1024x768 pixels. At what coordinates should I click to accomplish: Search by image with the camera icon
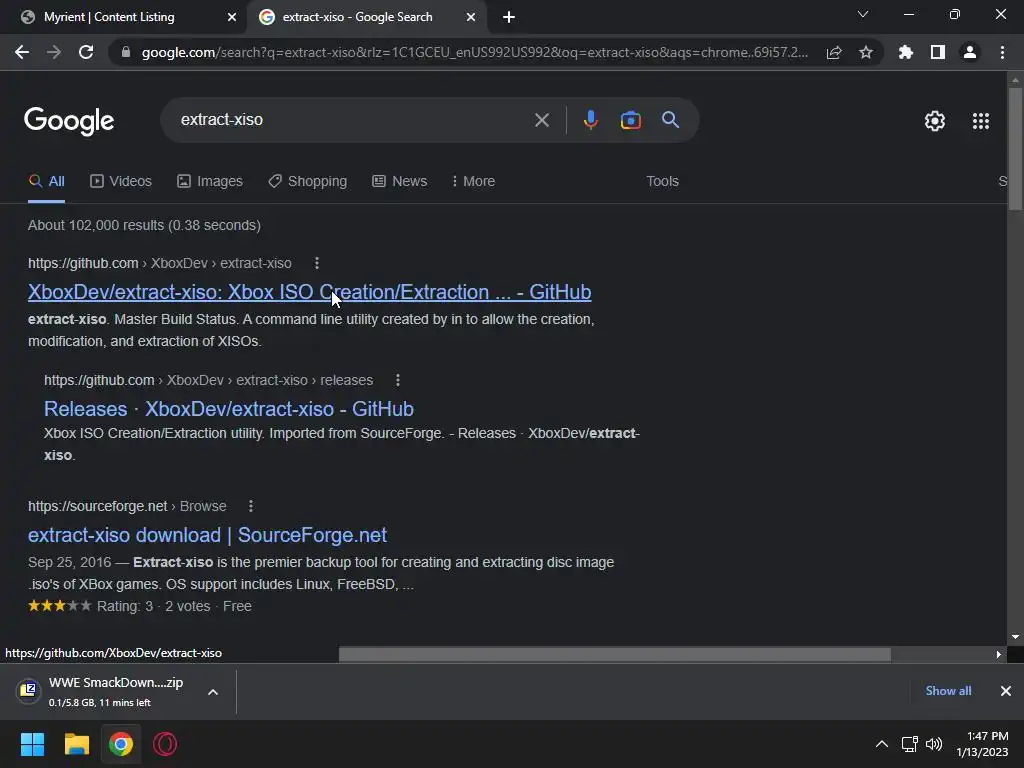(x=630, y=120)
